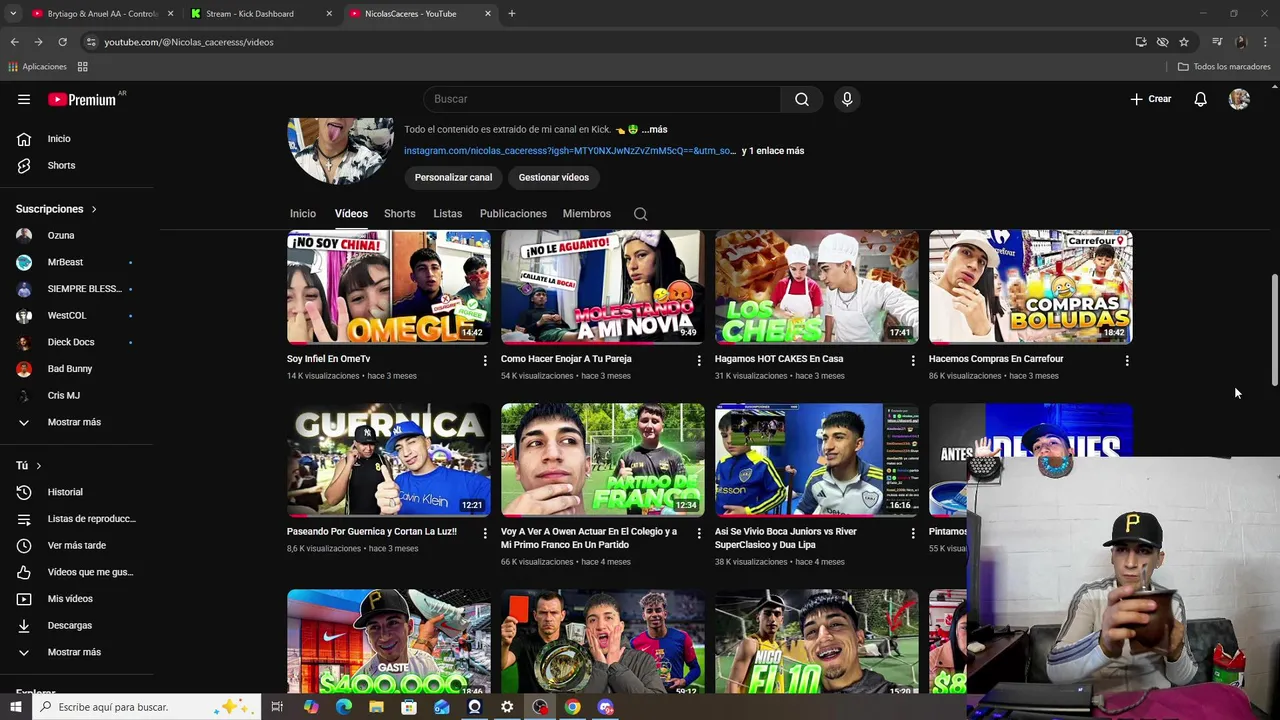Open options for Como Hacer Enojar A Tu Pareja

pos(699,360)
